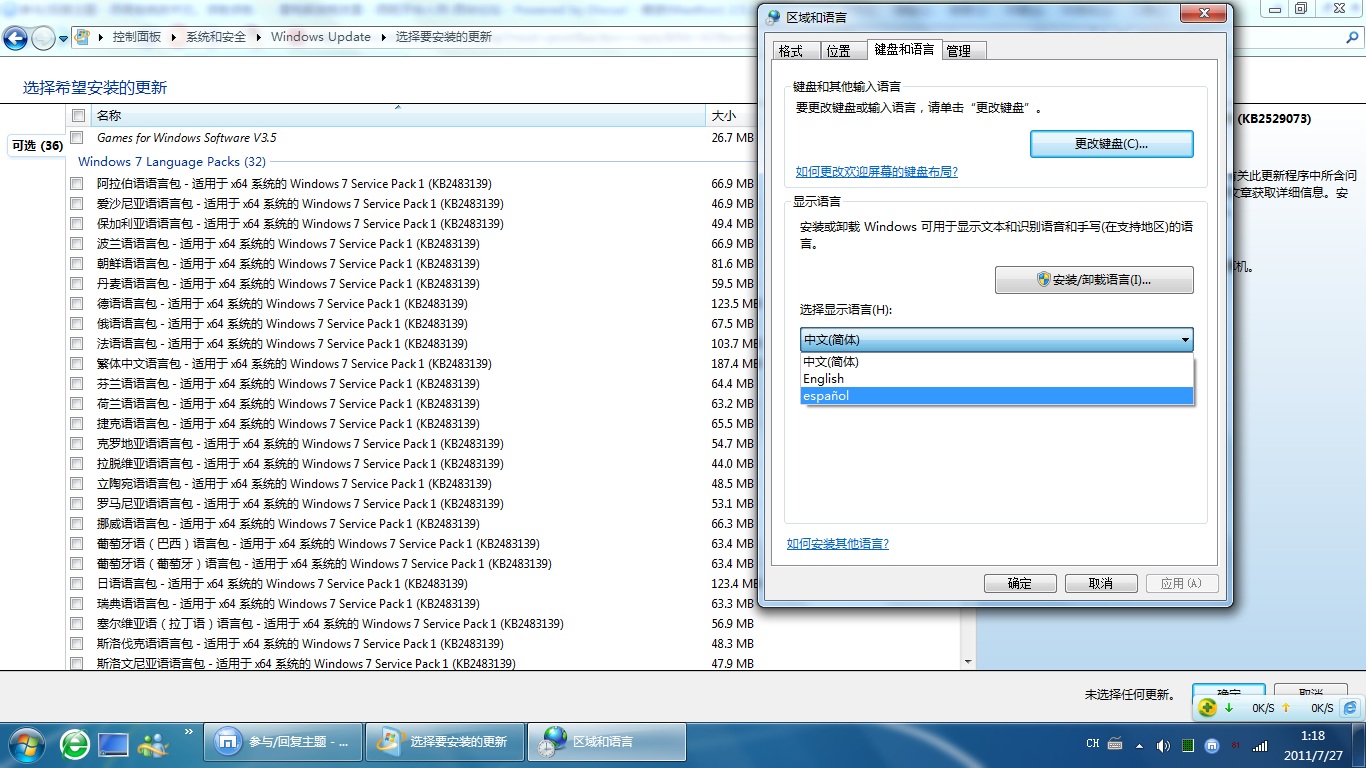This screenshot has height=768, width=1366.
Task: Click the Show Desktop icon in quick launch
Action: [113, 744]
